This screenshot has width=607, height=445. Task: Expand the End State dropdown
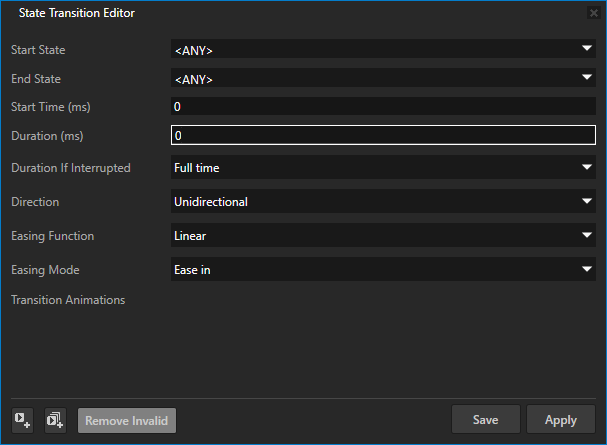383,78
